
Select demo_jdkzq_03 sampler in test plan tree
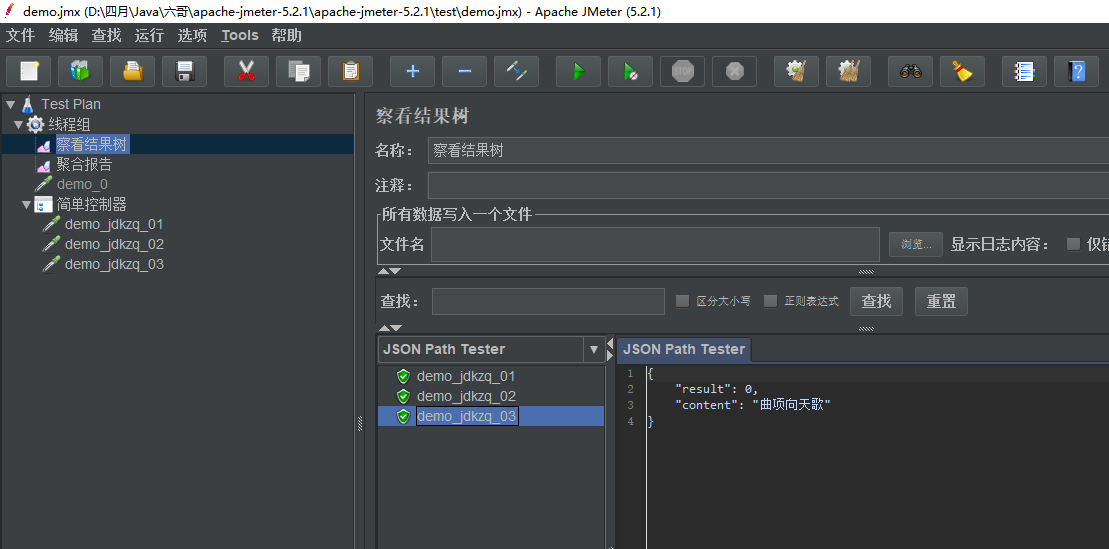pyautogui.click(x=113, y=264)
